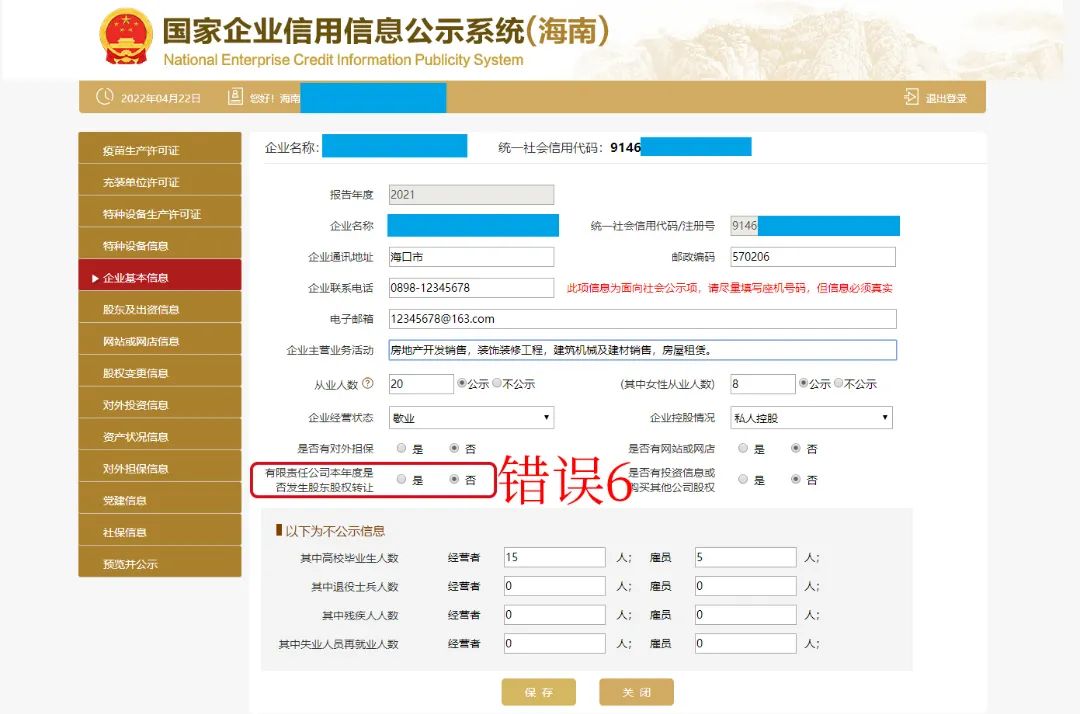Click the 电子邮箱 input field
Viewport: 1080px width, 714px height.
click(641, 319)
